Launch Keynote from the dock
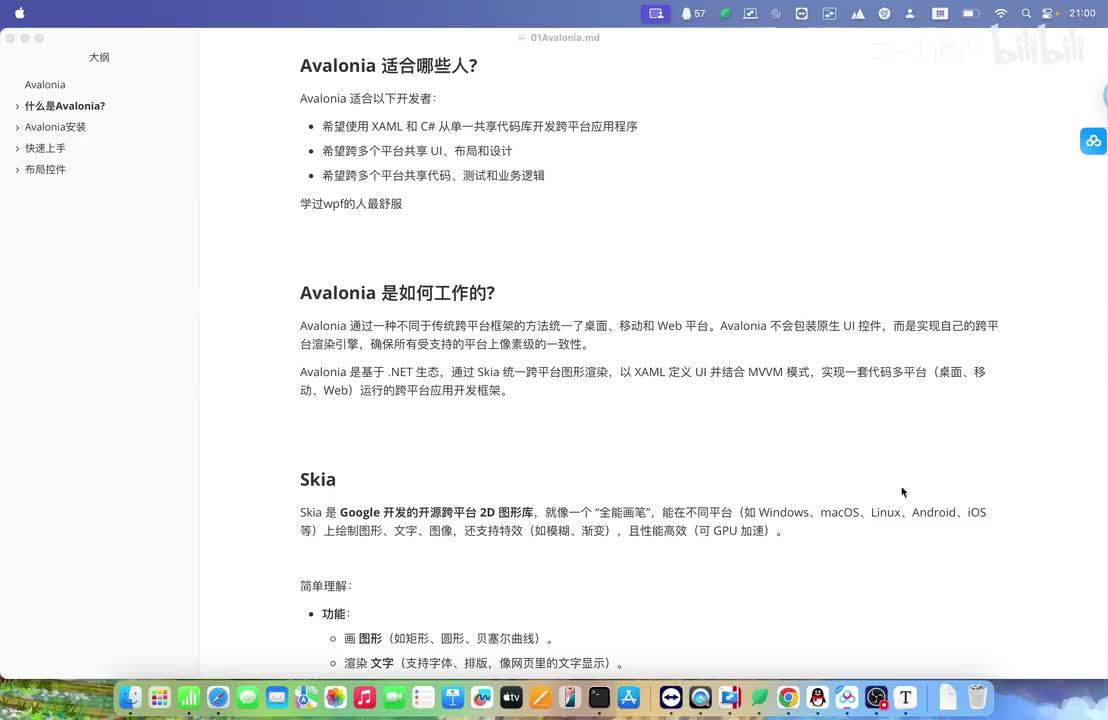1108x720 pixels. pyautogui.click(x=453, y=698)
